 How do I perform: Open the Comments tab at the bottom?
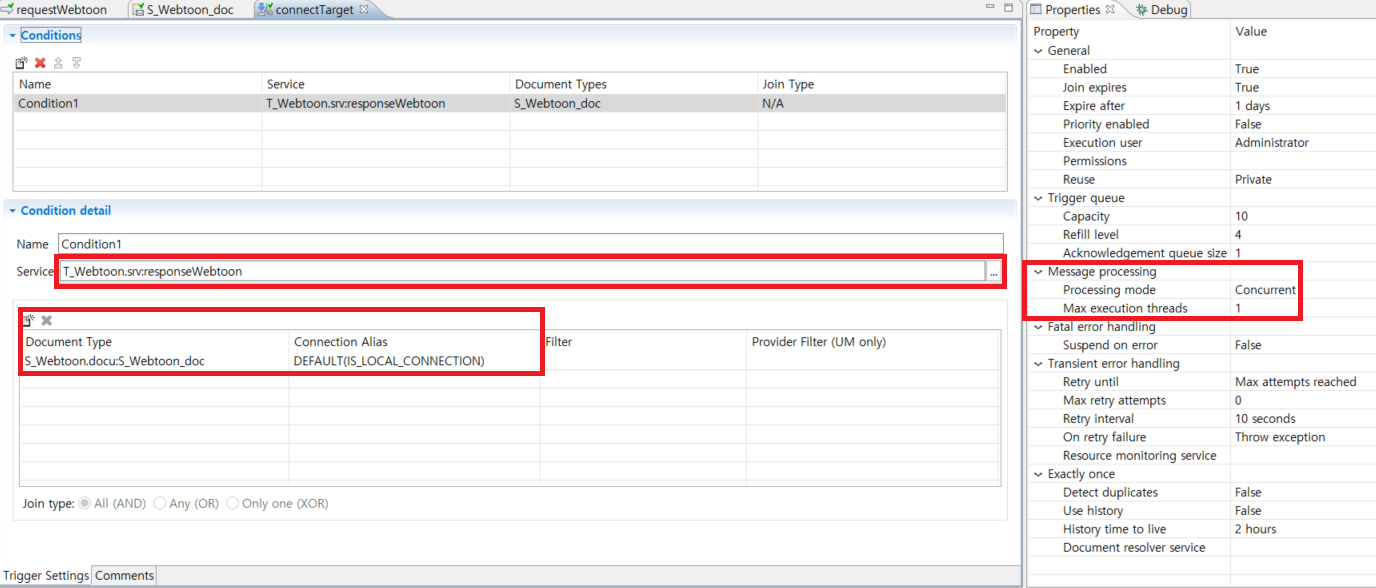[x=124, y=576]
